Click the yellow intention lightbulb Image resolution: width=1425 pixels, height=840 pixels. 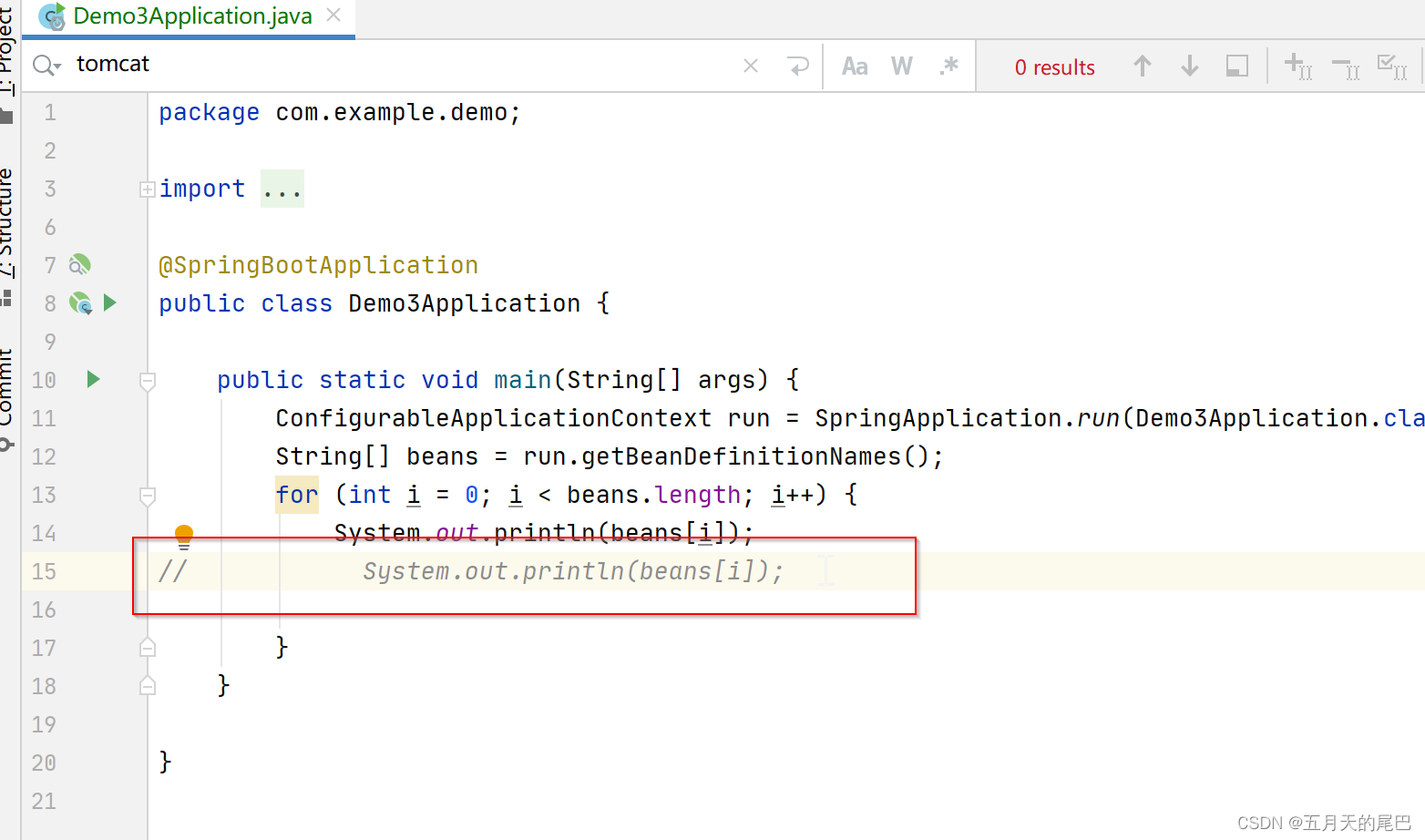(184, 537)
